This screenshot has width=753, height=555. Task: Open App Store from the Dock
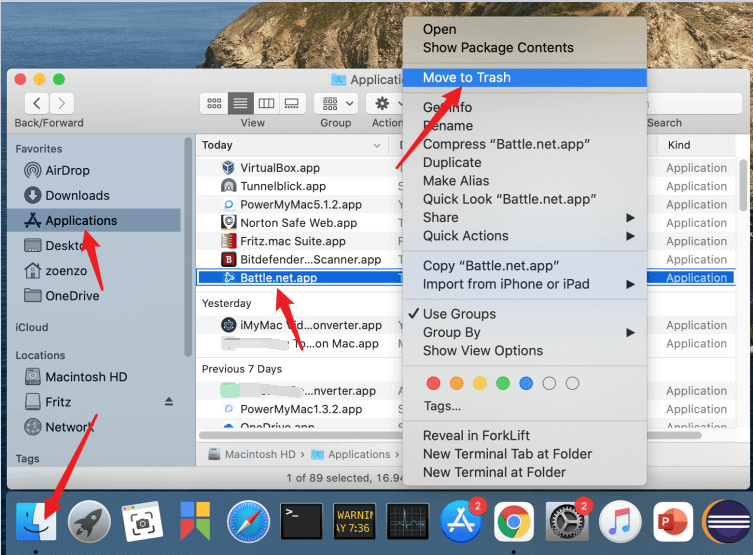click(x=461, y=521)
